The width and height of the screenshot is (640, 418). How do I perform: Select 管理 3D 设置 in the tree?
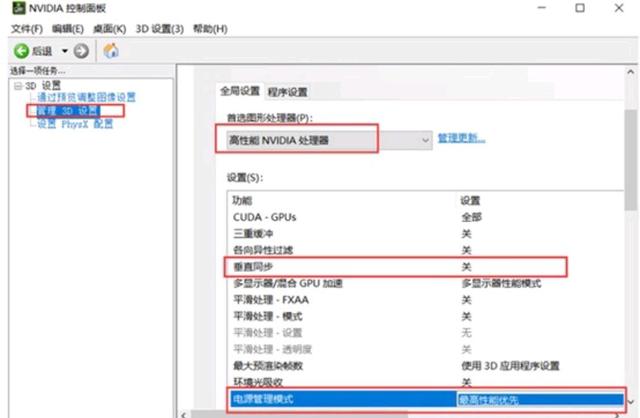pyautogui.click(x=68, y=111)
